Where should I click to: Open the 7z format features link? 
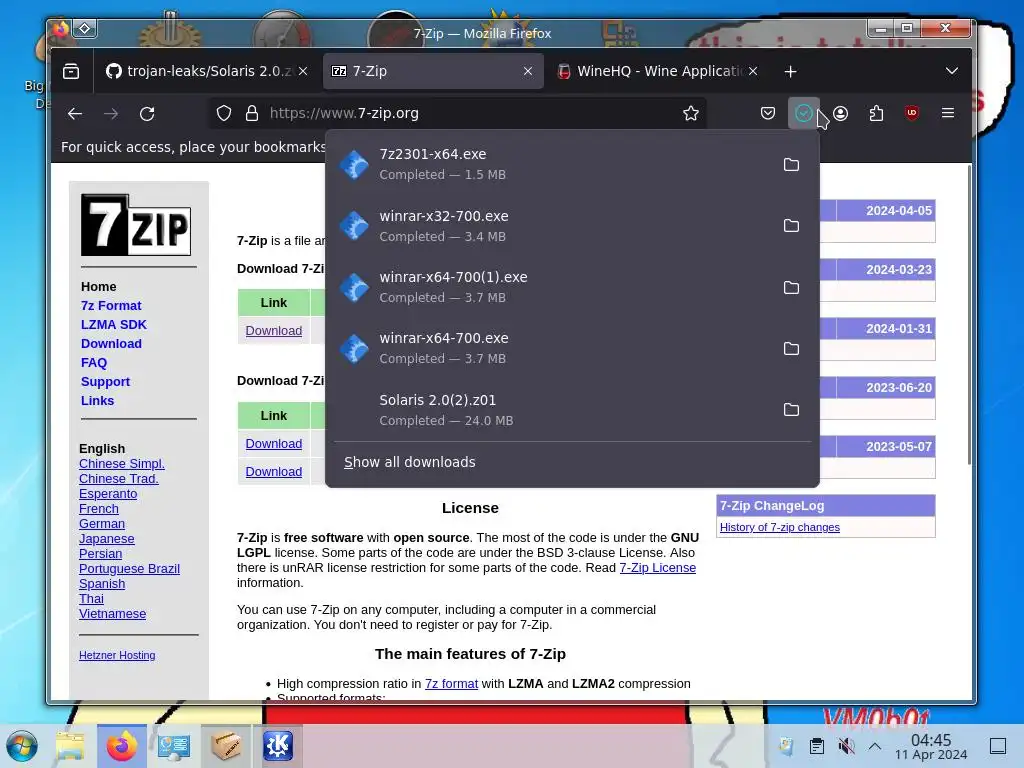(x=451, y=684)
